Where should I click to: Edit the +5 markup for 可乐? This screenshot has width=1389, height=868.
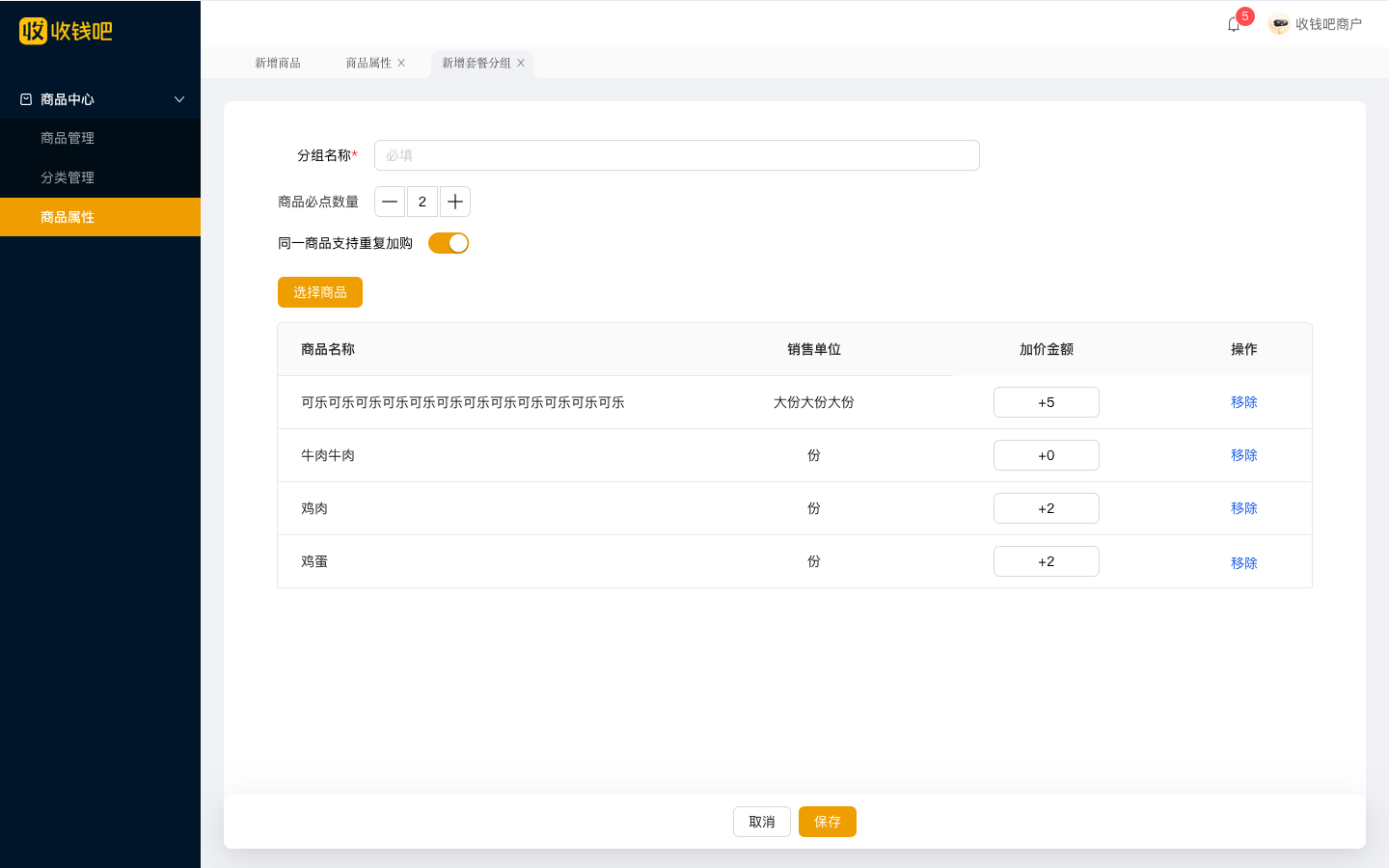click(x=1047, y=402)
